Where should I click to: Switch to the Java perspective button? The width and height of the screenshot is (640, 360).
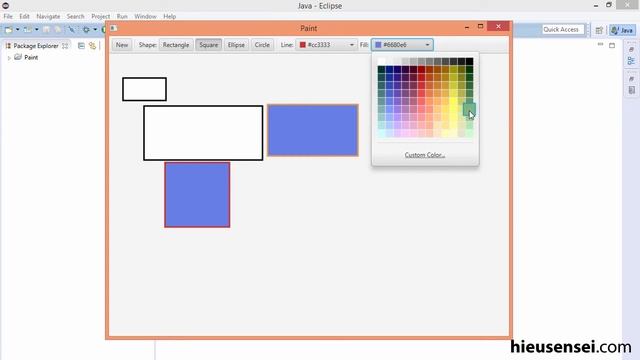(x=622, y=30)
